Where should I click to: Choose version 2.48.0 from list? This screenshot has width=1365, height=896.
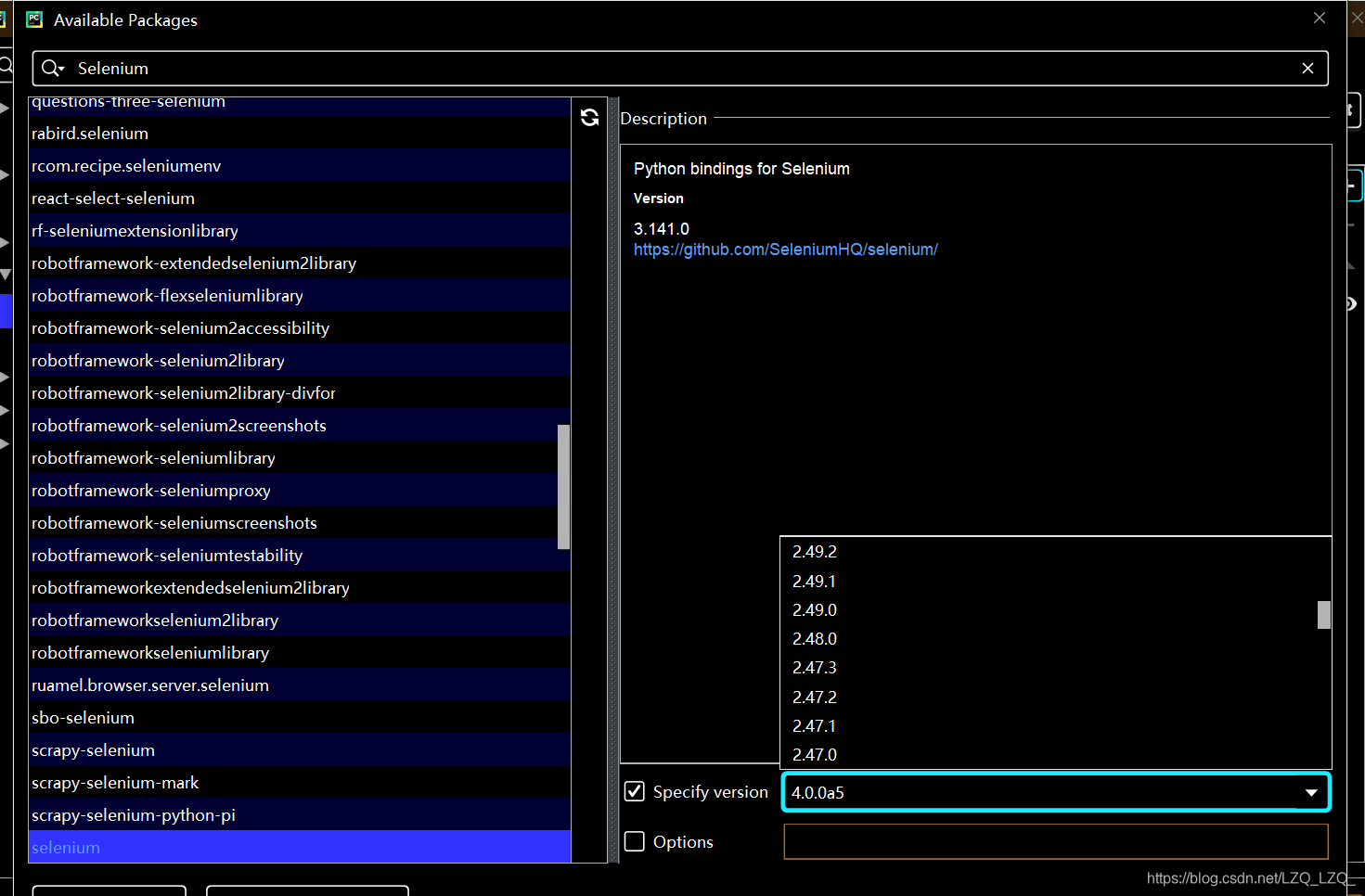pyautogui.click(x=1049, y=639)
